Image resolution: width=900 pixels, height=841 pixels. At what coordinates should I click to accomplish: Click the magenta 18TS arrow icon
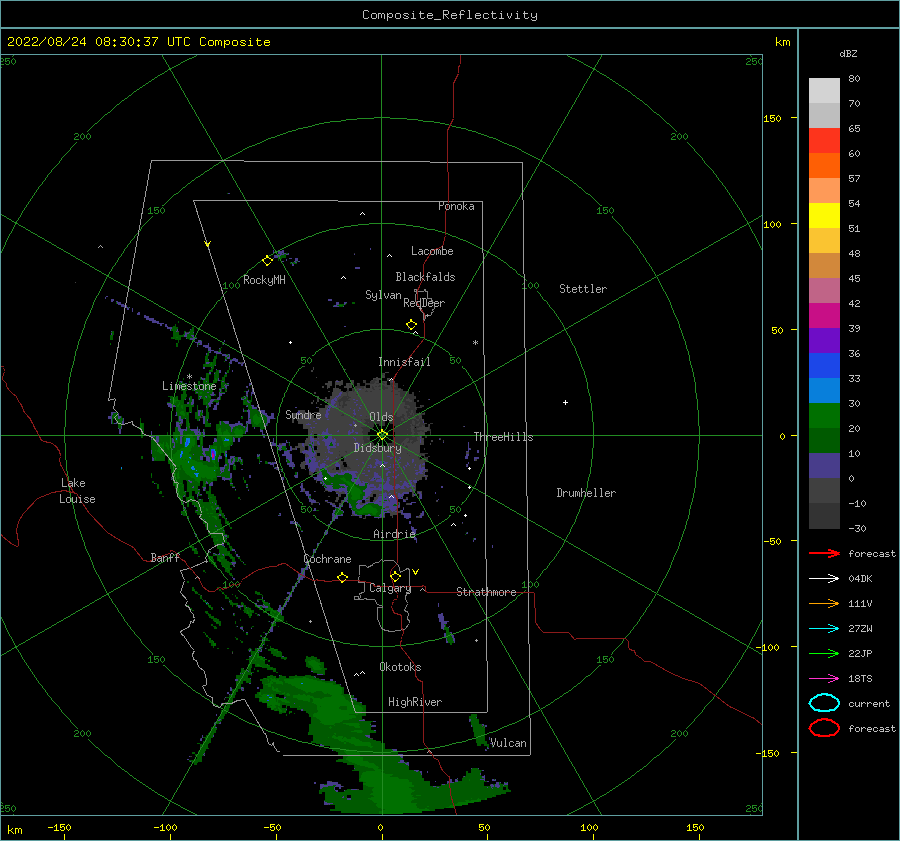(824, 679)
